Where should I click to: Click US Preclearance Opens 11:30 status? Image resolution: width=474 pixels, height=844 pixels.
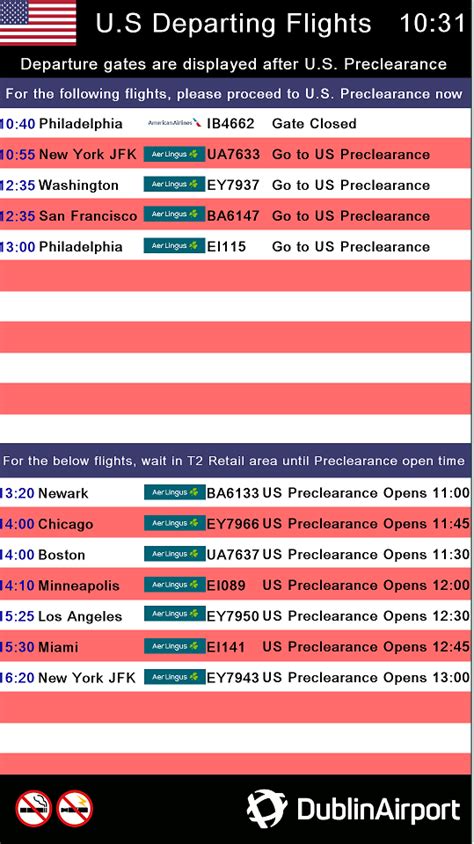(x=366, y=554)
